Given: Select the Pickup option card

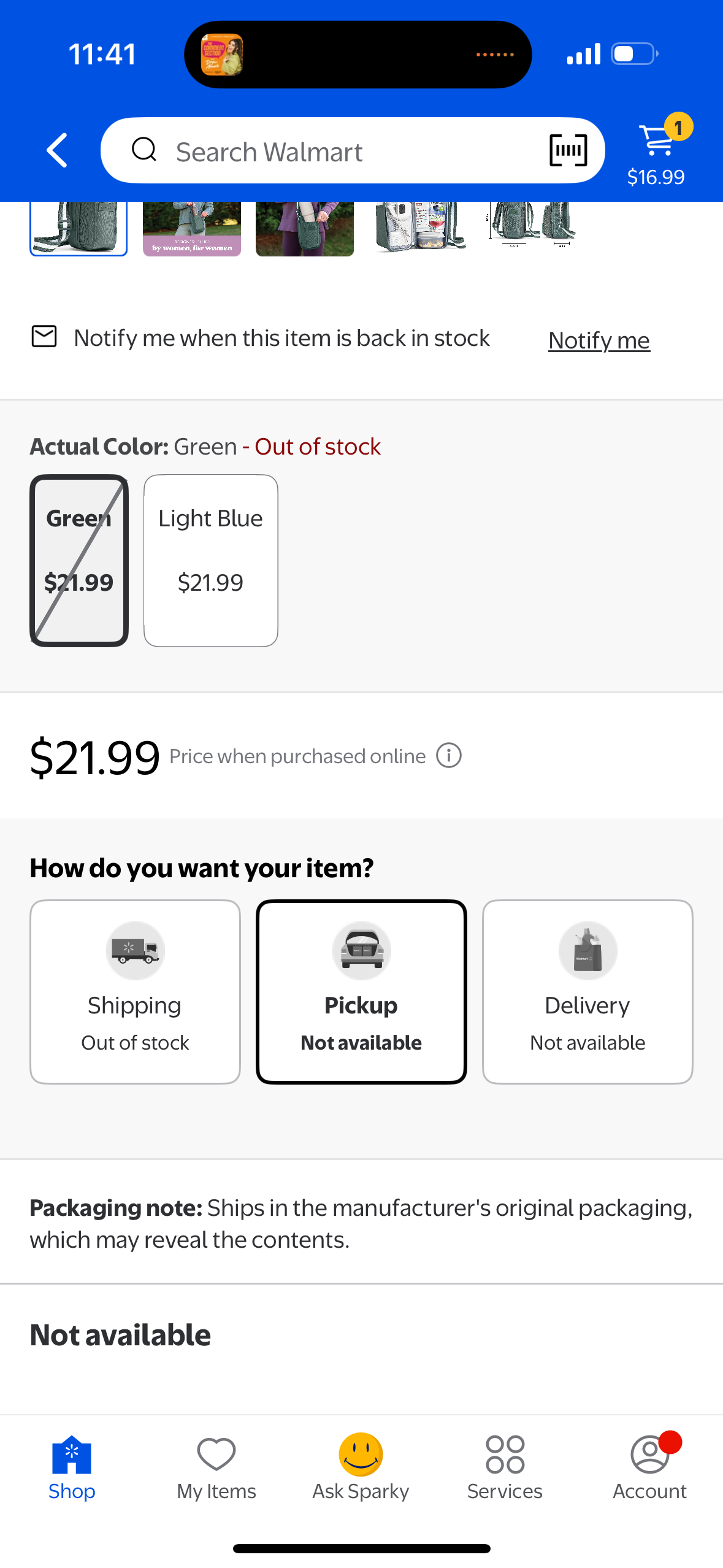Looking at the screenshot, I should click(361, 991).
